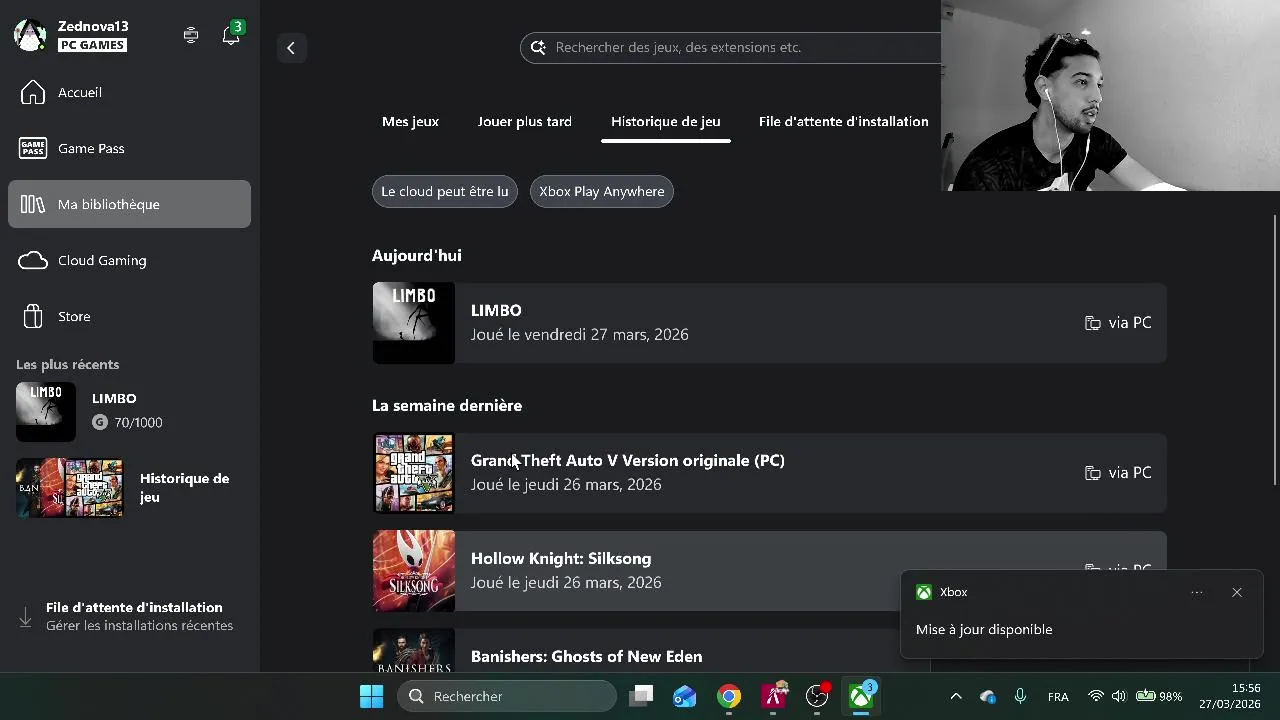Open the Xbox notification options ellipsis
This screenshot has height=720, width=1280.
click(1197, 592)
